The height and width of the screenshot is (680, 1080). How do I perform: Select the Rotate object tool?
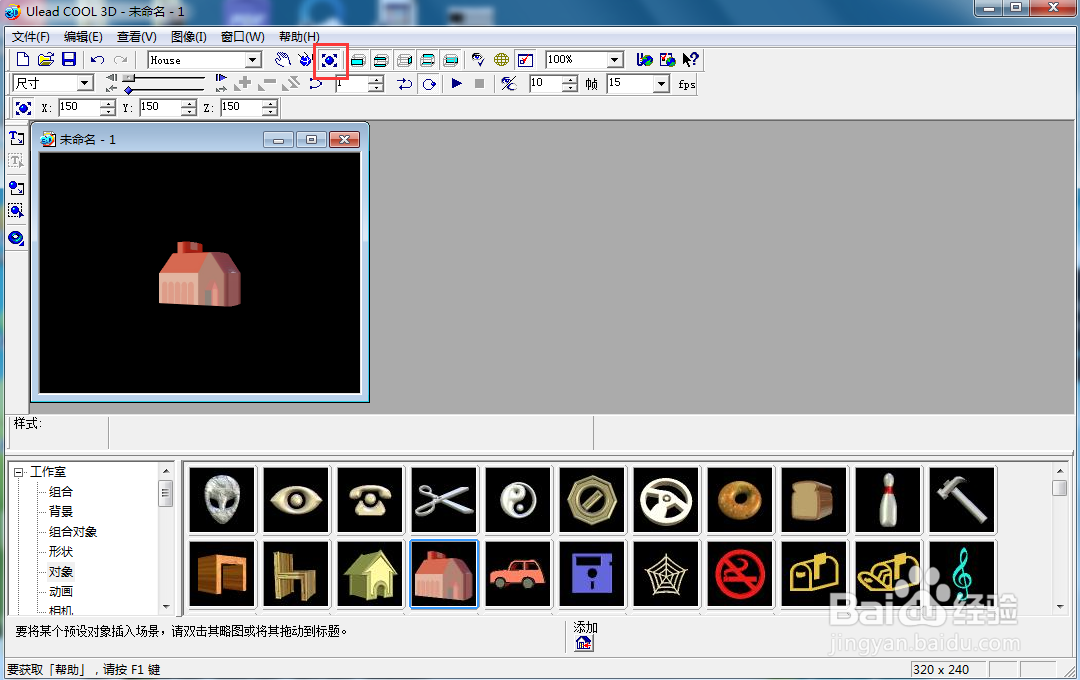point(305,60)
